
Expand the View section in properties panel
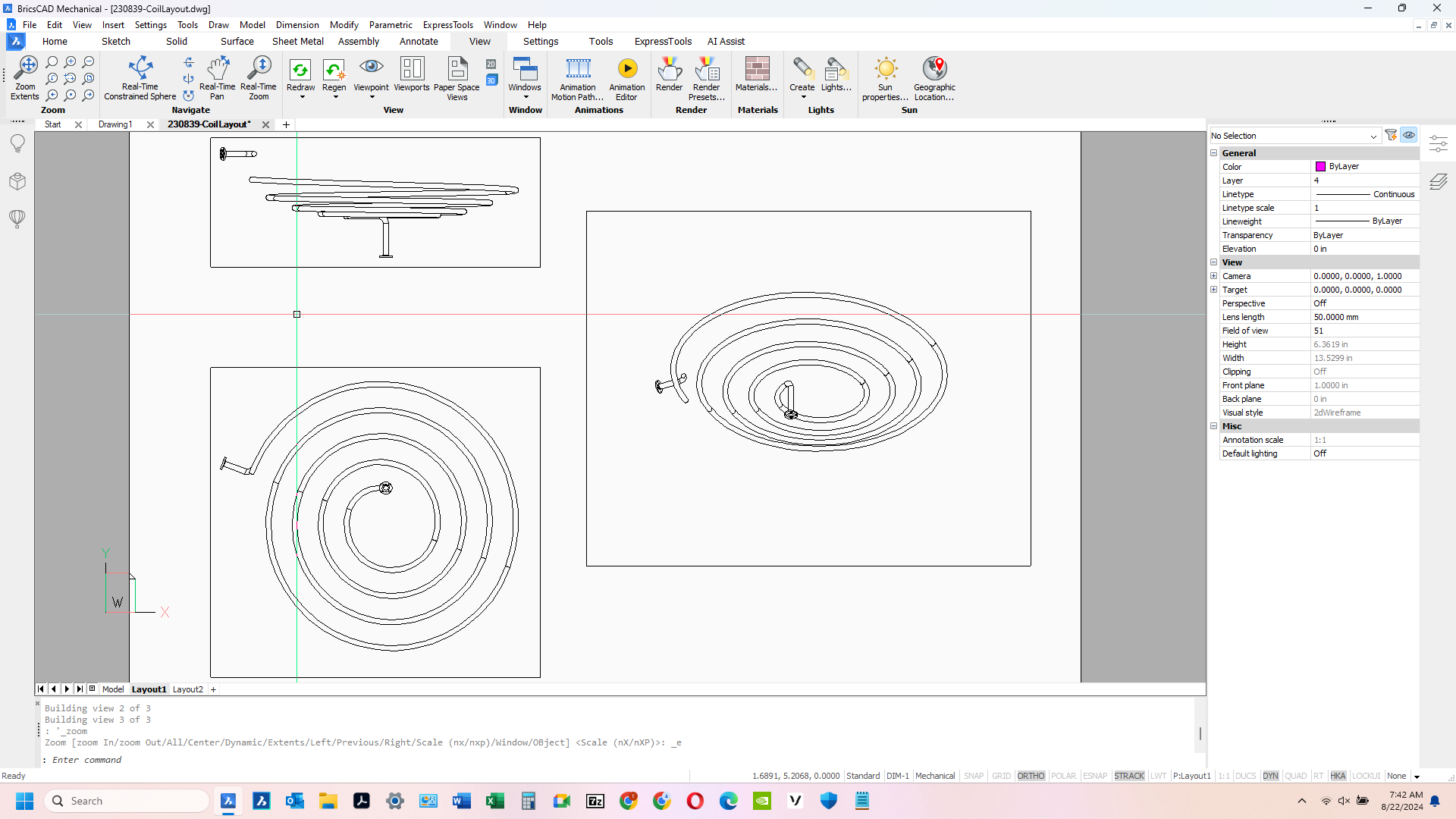[1213, 261]
